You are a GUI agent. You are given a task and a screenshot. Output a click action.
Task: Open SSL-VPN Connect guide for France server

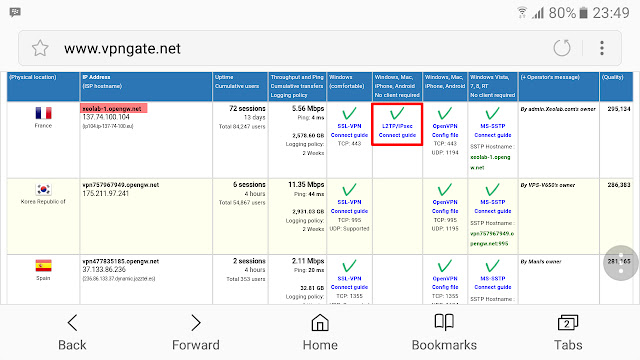[x=349, y=131]
